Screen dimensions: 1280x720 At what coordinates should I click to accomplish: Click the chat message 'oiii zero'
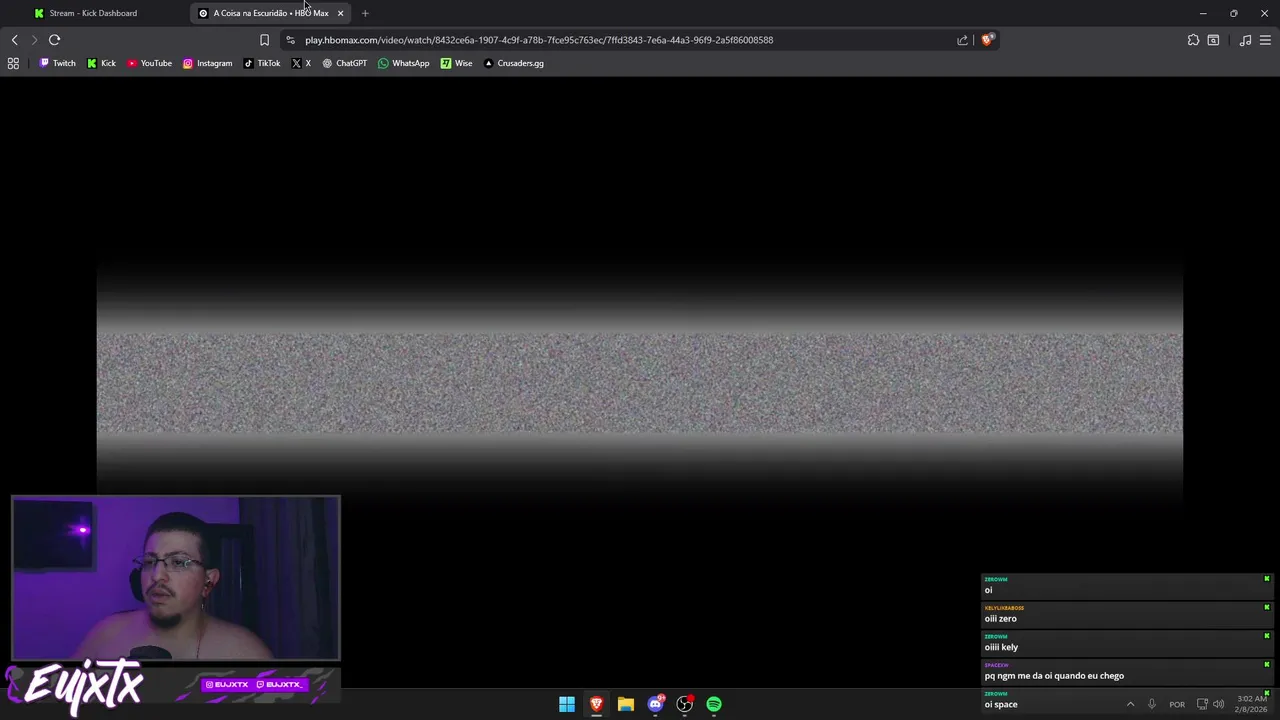(x=1000, y=619)
